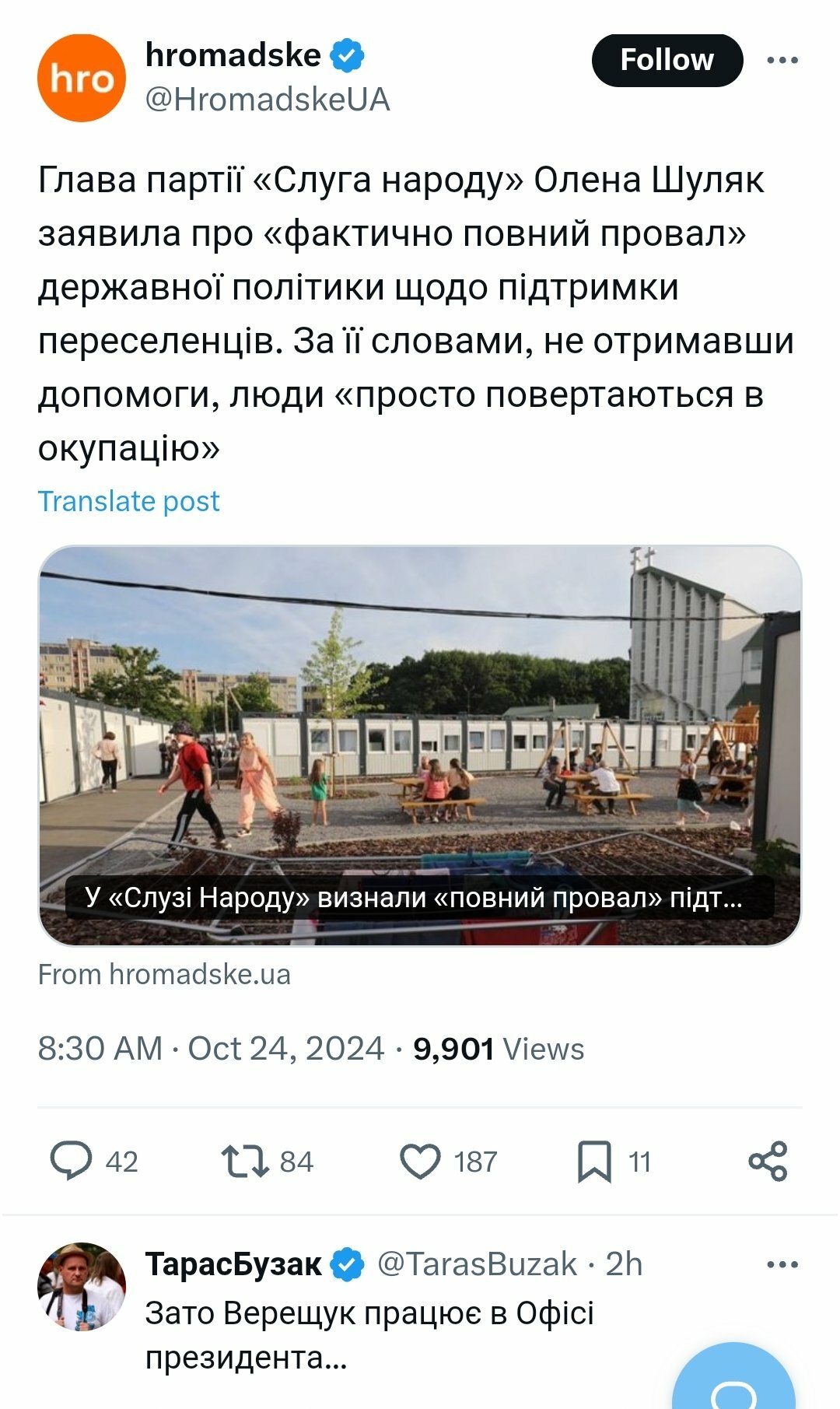
Task: Open the @HromadskeUA handle
Action: (x=268, y=100)
